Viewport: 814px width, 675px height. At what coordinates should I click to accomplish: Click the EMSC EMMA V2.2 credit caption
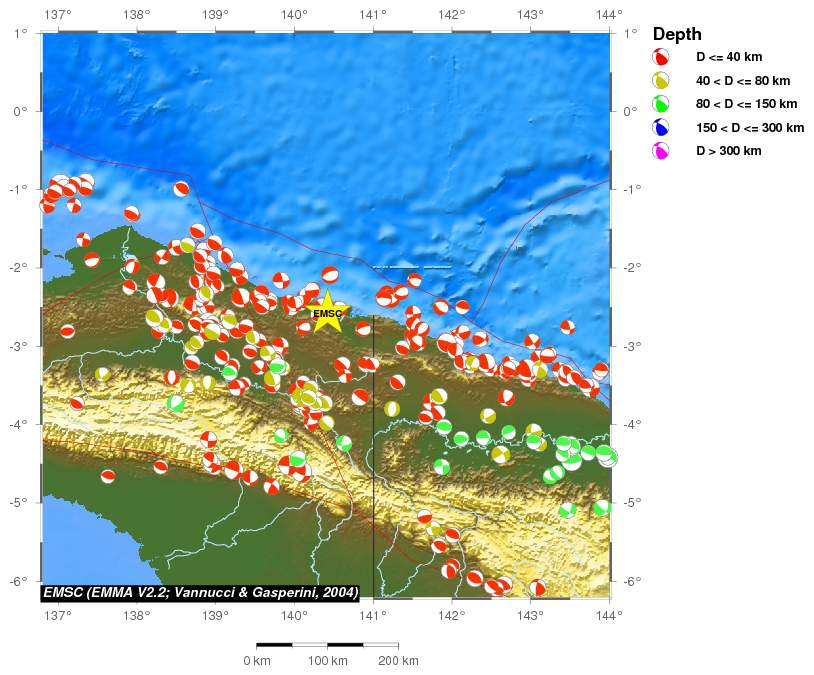pyautogui.click(x=200, y=593)
